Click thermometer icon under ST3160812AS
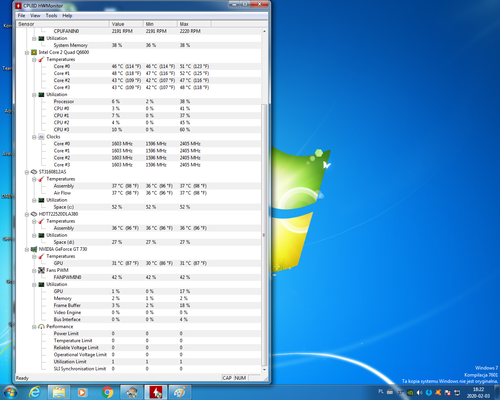This screenshot has height=400, width=500. (x=41, y=179)
